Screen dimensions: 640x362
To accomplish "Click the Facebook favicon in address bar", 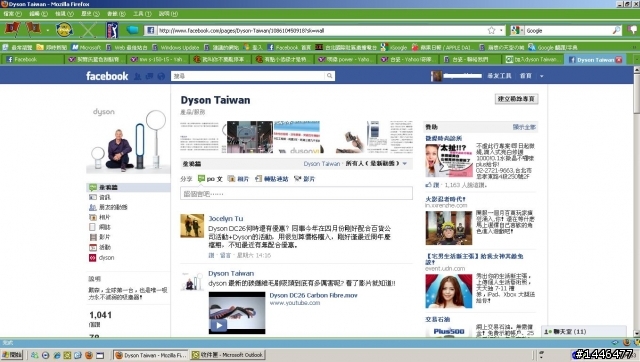I will coord(150,30).
